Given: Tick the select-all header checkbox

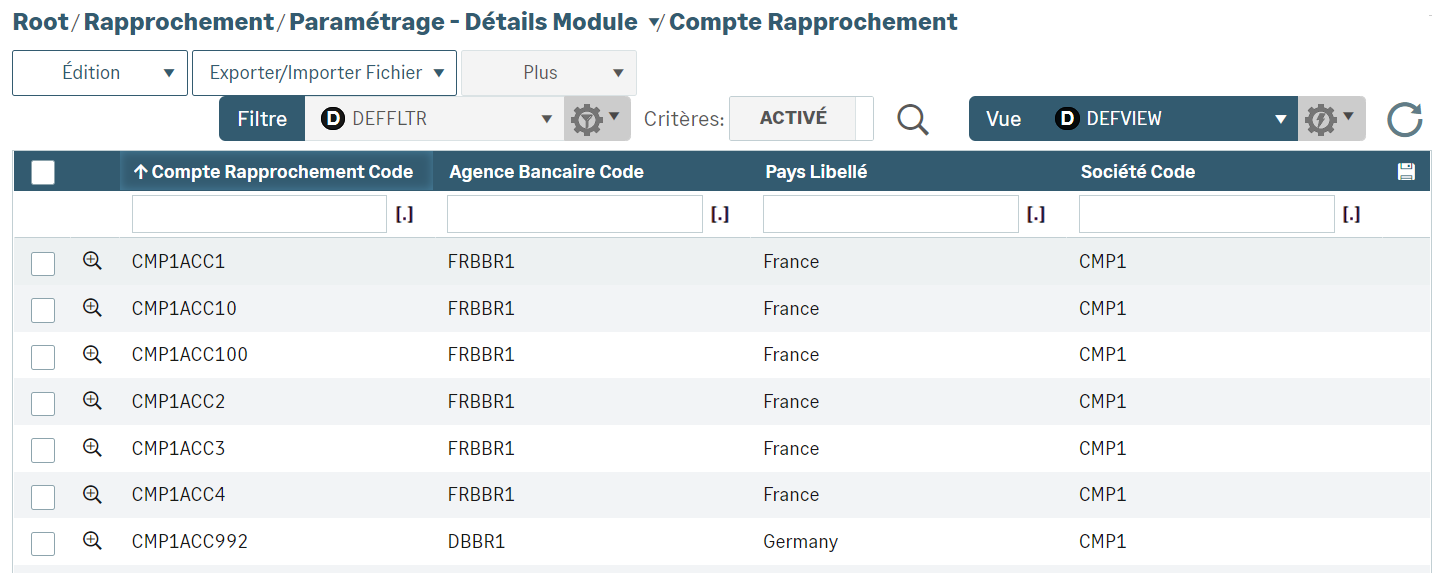Looking at the screenshot, I should 43,173.
